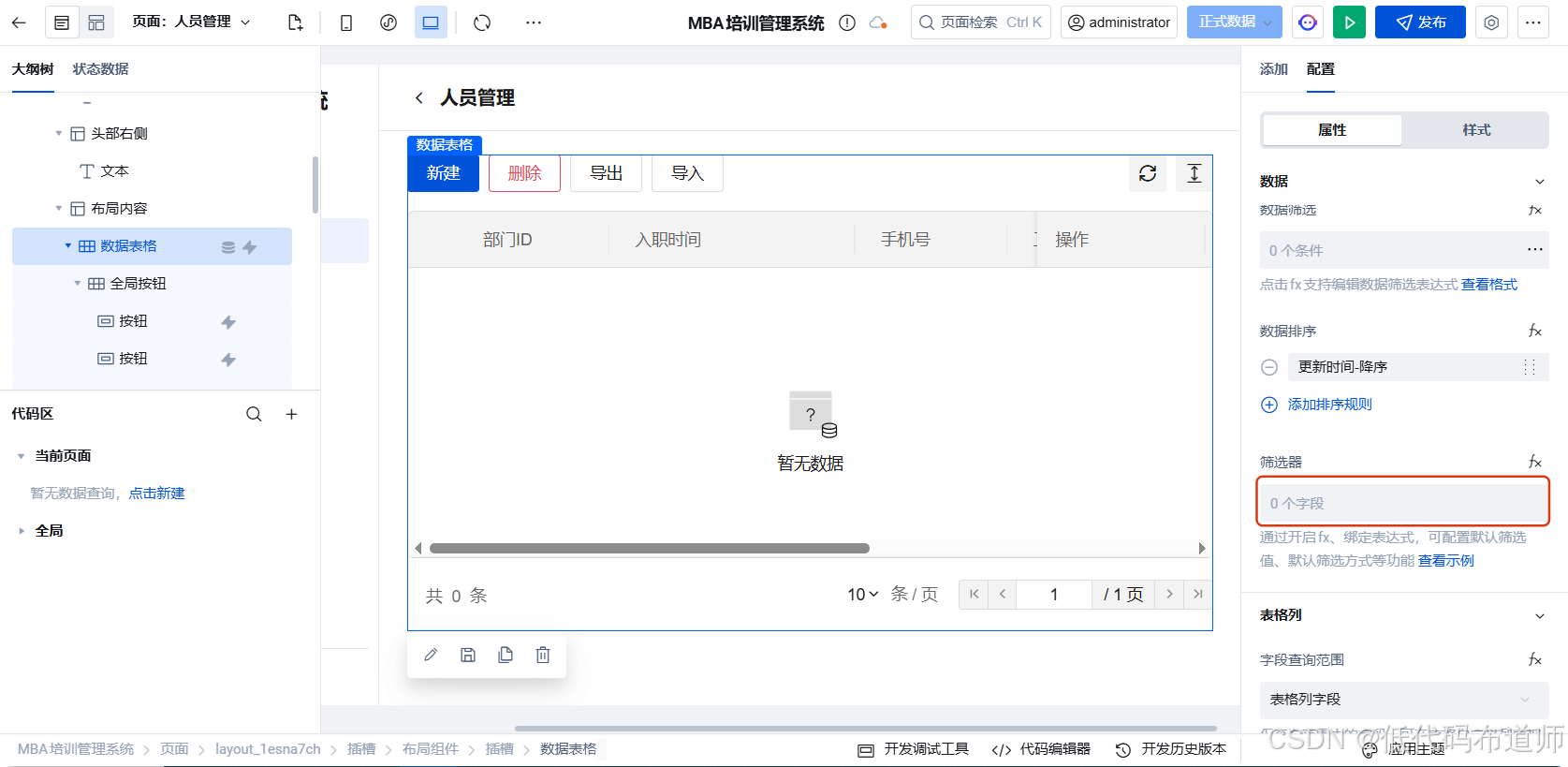Viewport: 1568px width, 767px height.
Task: Change the 10 rows per page dropdown
Action: pos(862,595)
